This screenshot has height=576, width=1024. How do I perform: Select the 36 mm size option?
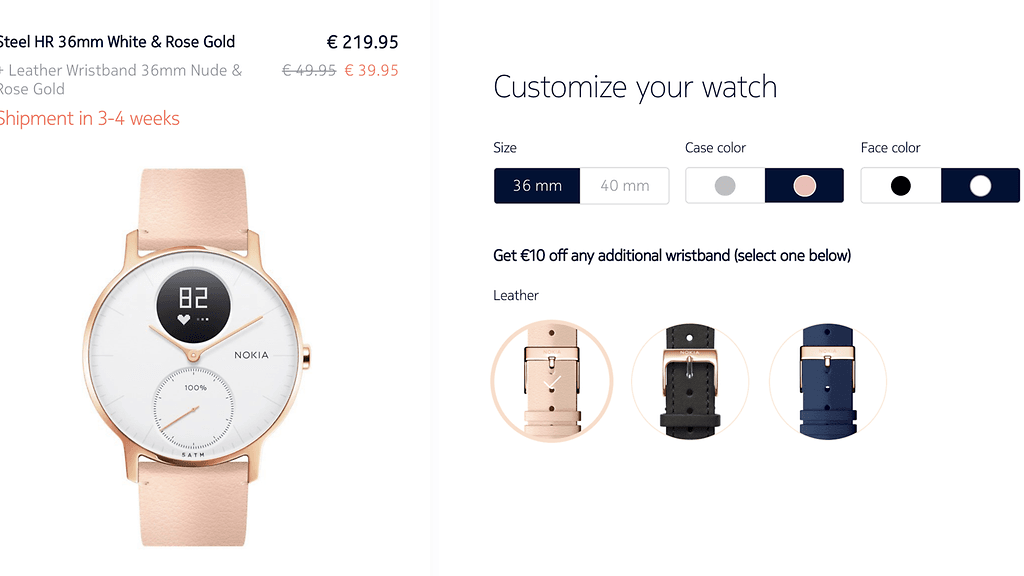537,185
